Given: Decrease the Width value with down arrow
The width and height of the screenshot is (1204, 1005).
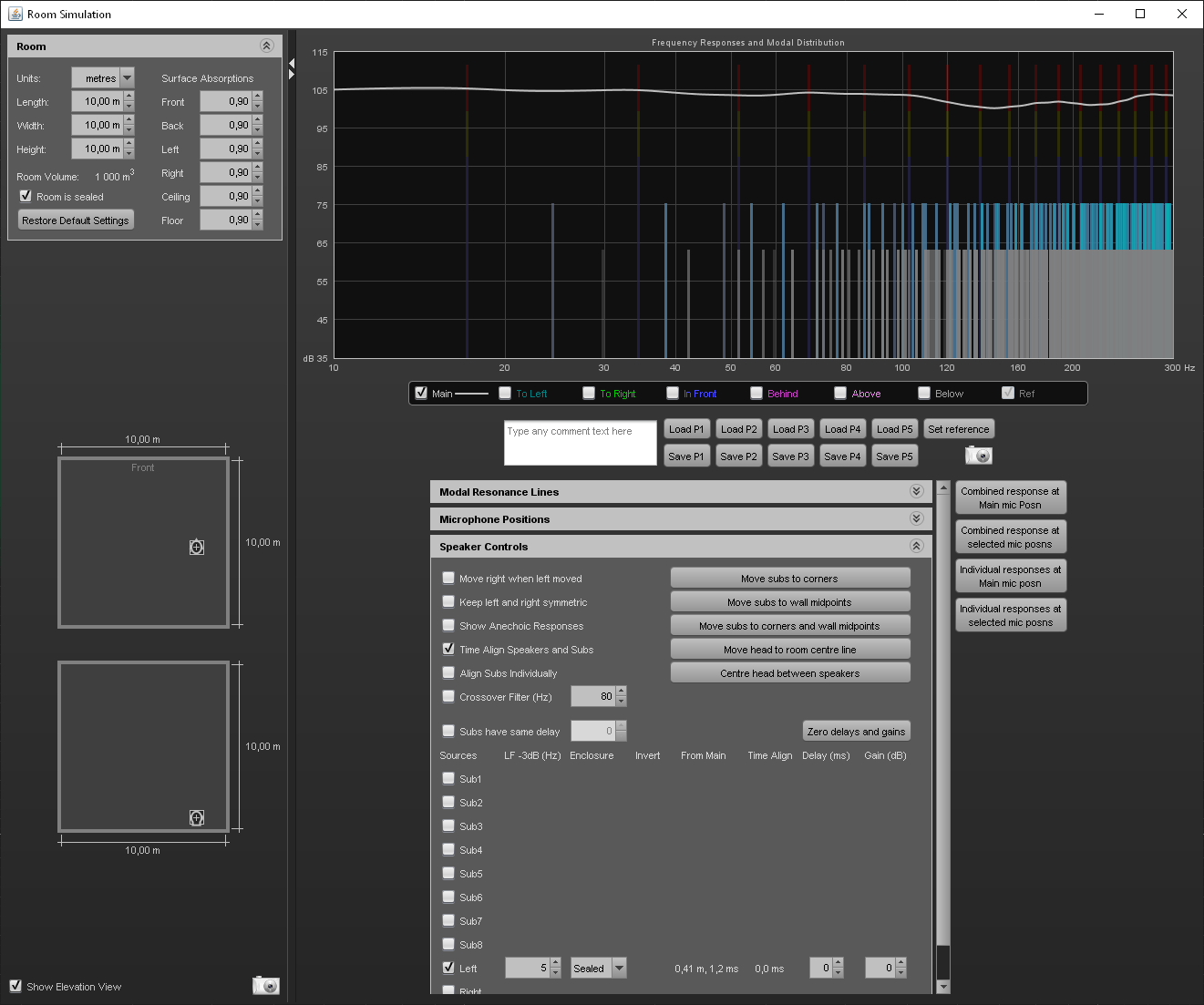Looking at the screenshot, I should click(129, 130).
